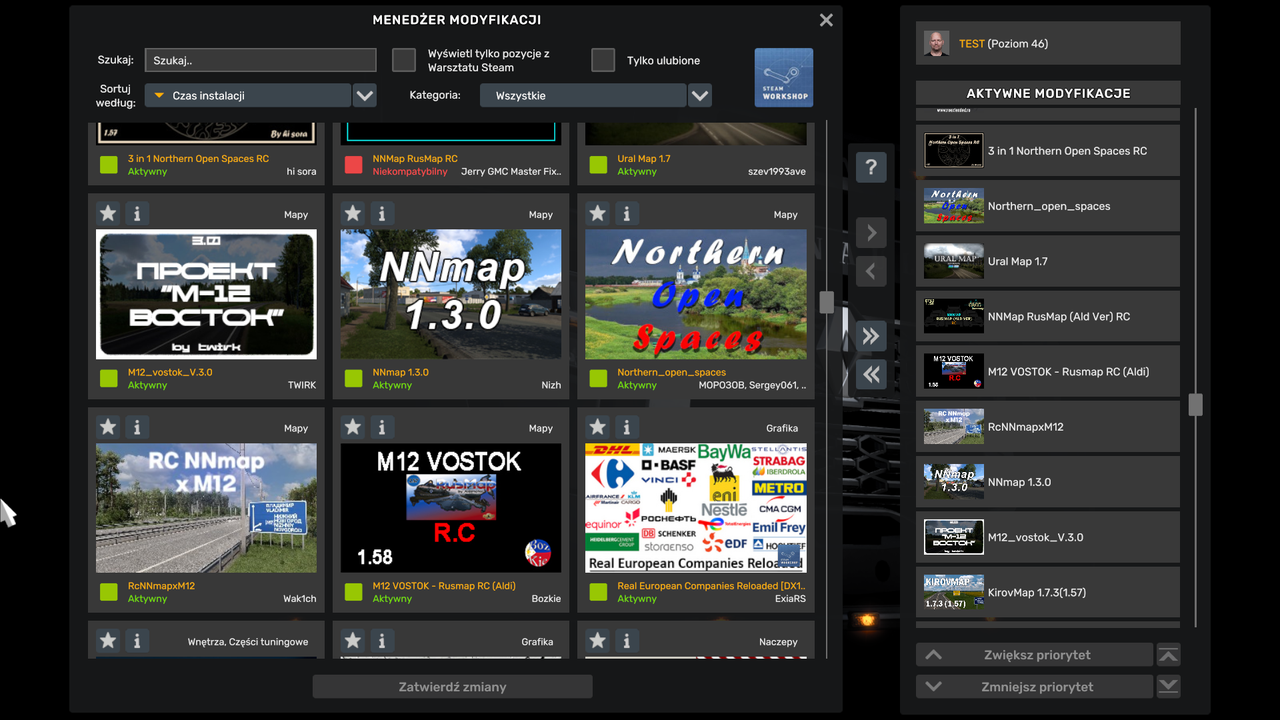Screen dimensions: 1280x720
Task: Click the move-to-top chevron beside Zwiększ priorytet
Action: coord(1168,654)
